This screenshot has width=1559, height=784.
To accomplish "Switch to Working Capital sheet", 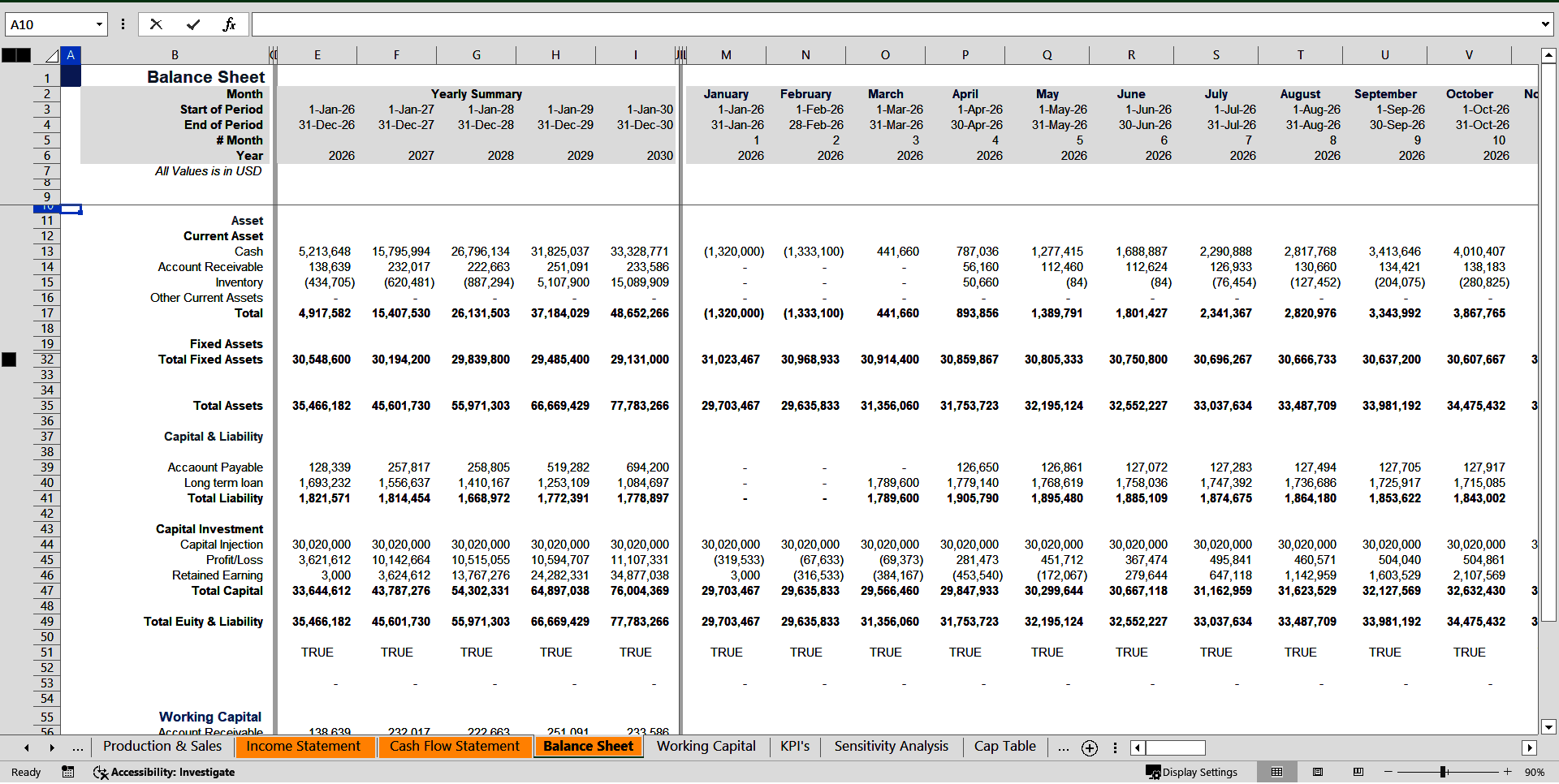I will pyautogui.click(x=706, y=747).
